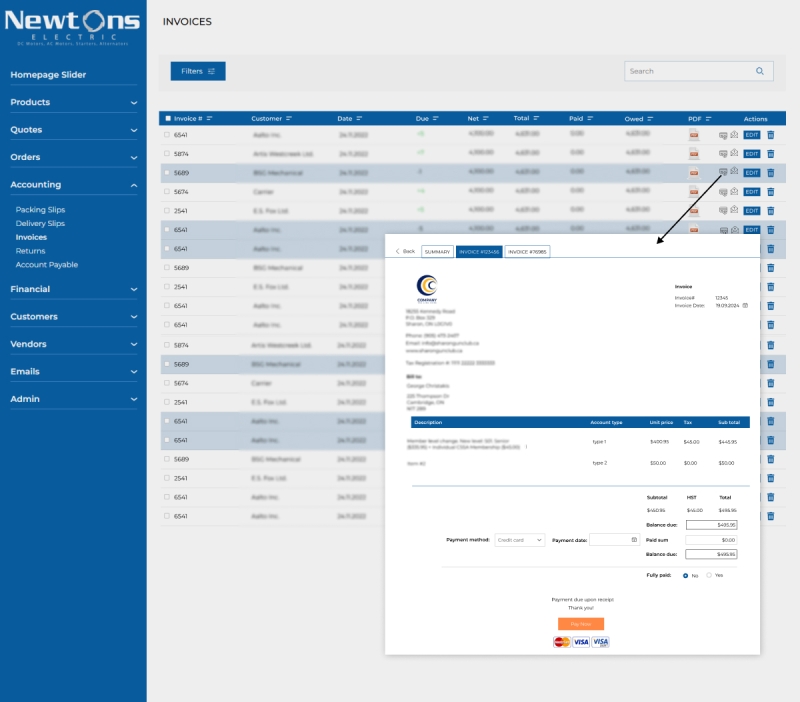Switch to the SUMMARY tab

click(438, 251)
